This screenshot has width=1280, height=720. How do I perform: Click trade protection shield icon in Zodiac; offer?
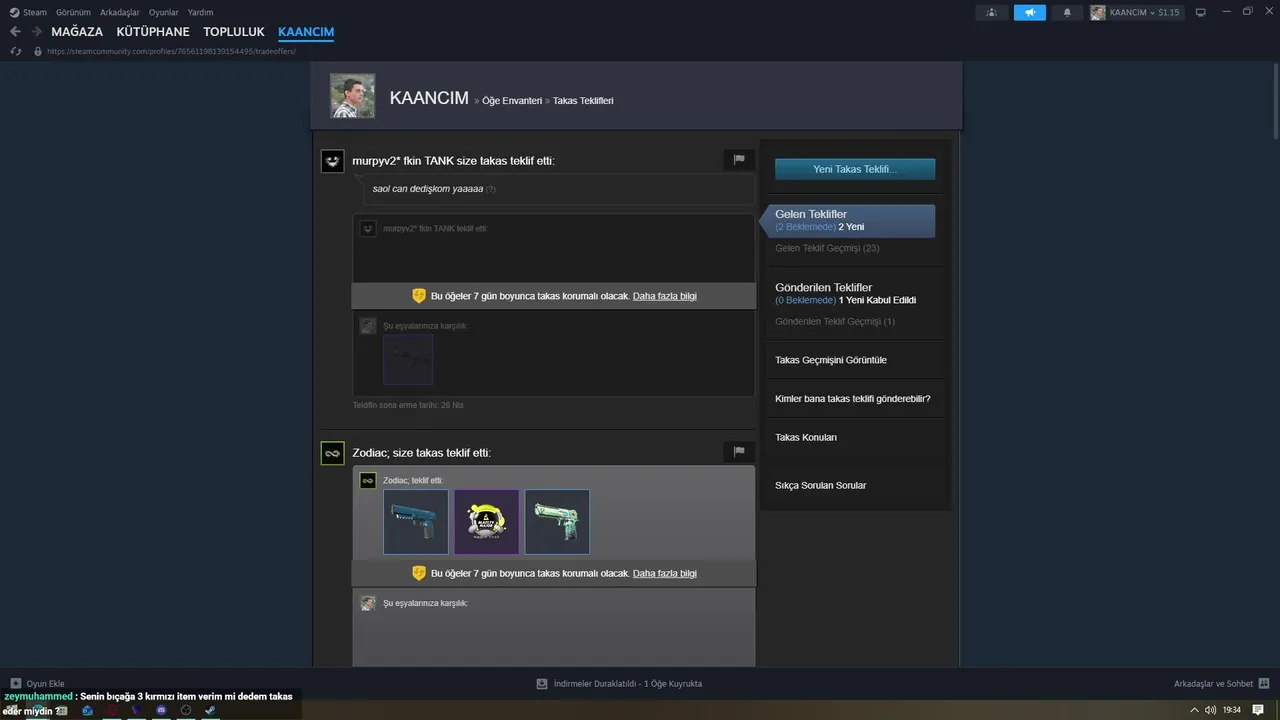pyautogui.click(x=419, y=573)
